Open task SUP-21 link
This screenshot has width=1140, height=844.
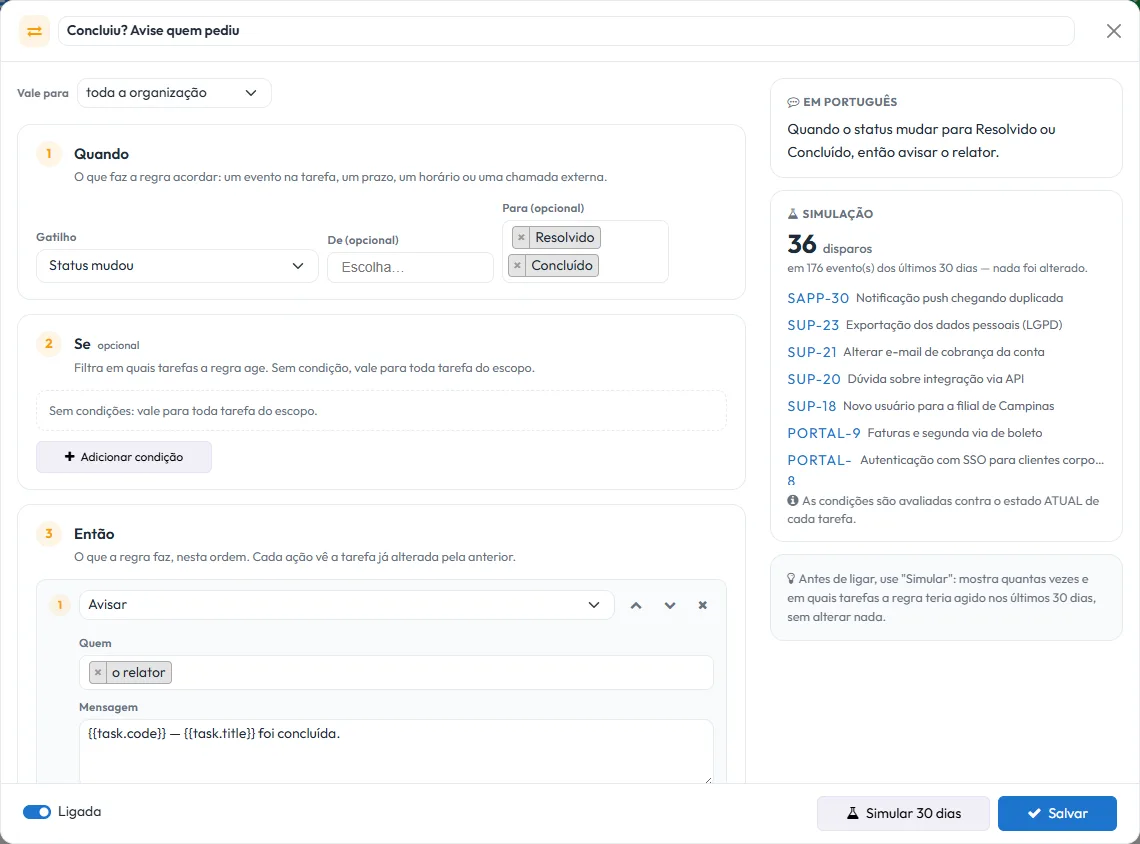pyautogui.click(x=812, y=352)
